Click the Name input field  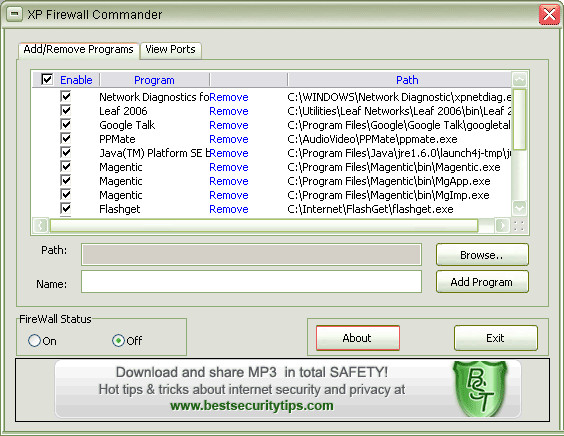tap(251, 282)
